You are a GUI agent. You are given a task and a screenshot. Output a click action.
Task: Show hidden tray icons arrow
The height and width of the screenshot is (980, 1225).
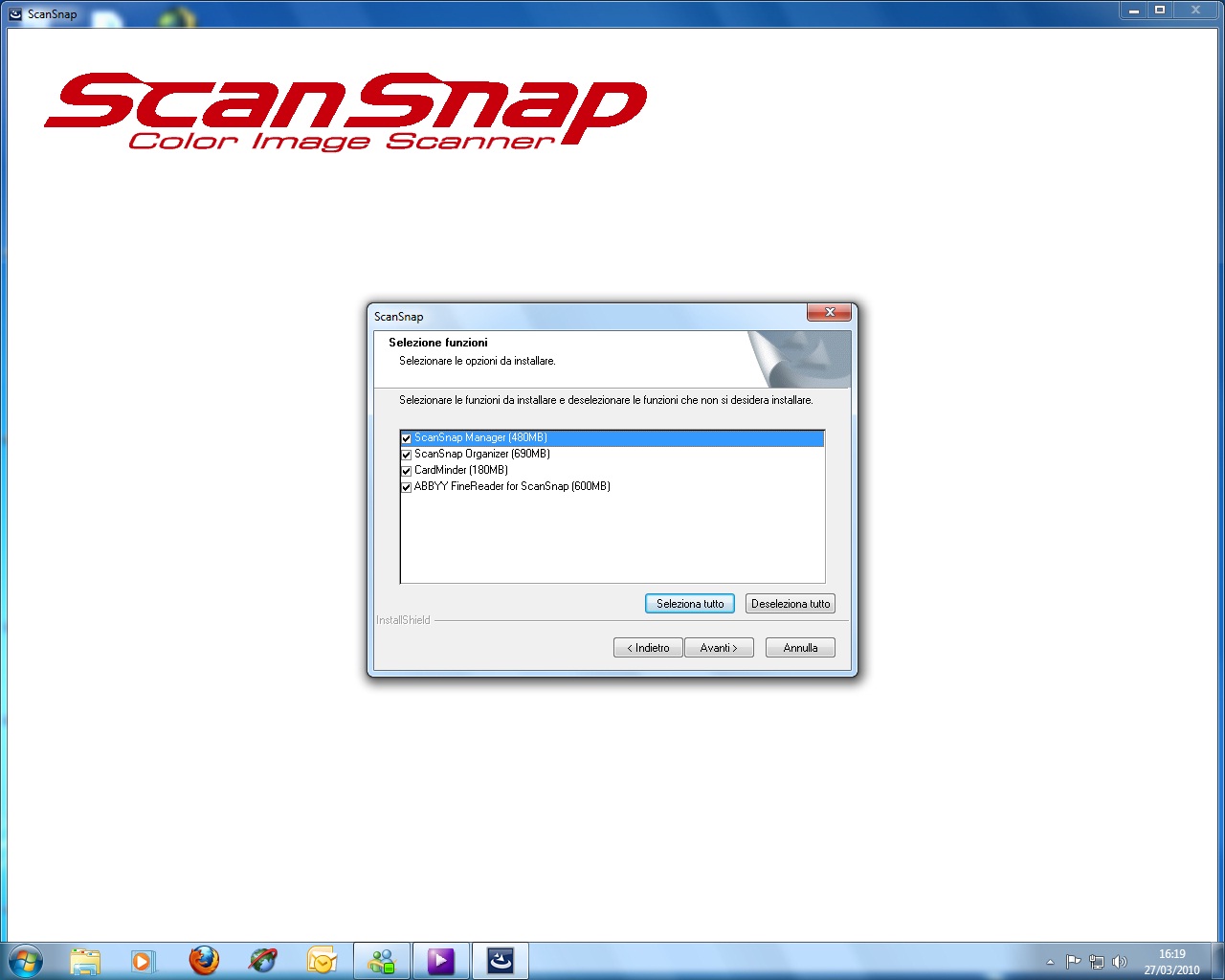(1050, 962)
